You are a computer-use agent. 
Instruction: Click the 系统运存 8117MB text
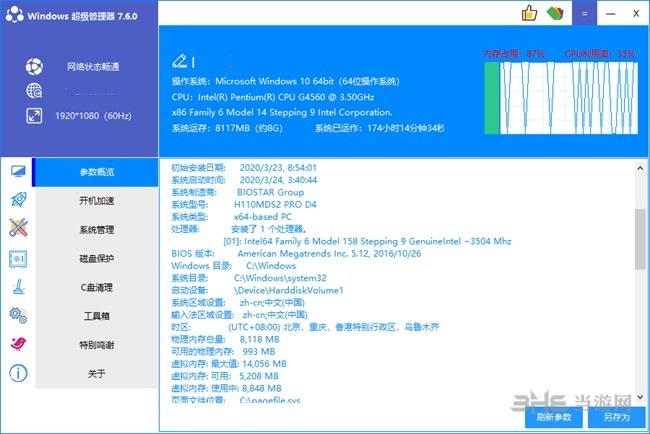[x=227, y=128]
